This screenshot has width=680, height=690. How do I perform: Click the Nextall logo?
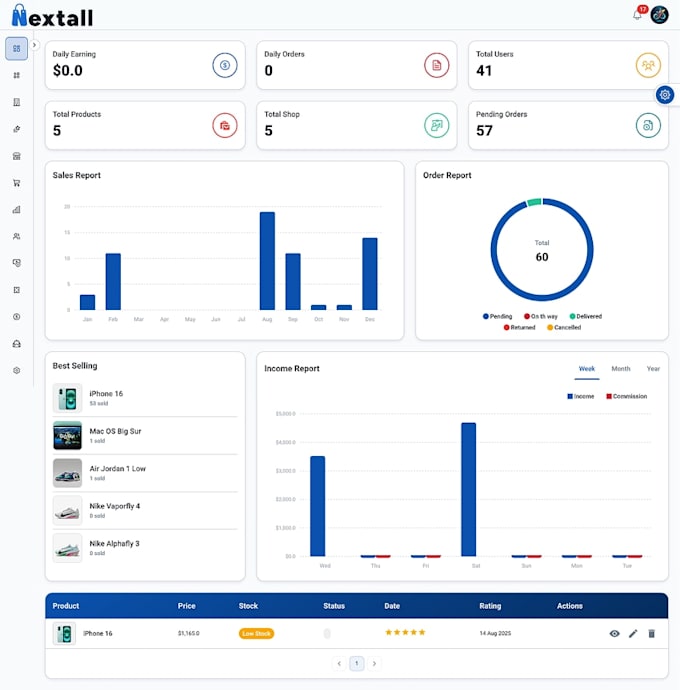(52, 16)
